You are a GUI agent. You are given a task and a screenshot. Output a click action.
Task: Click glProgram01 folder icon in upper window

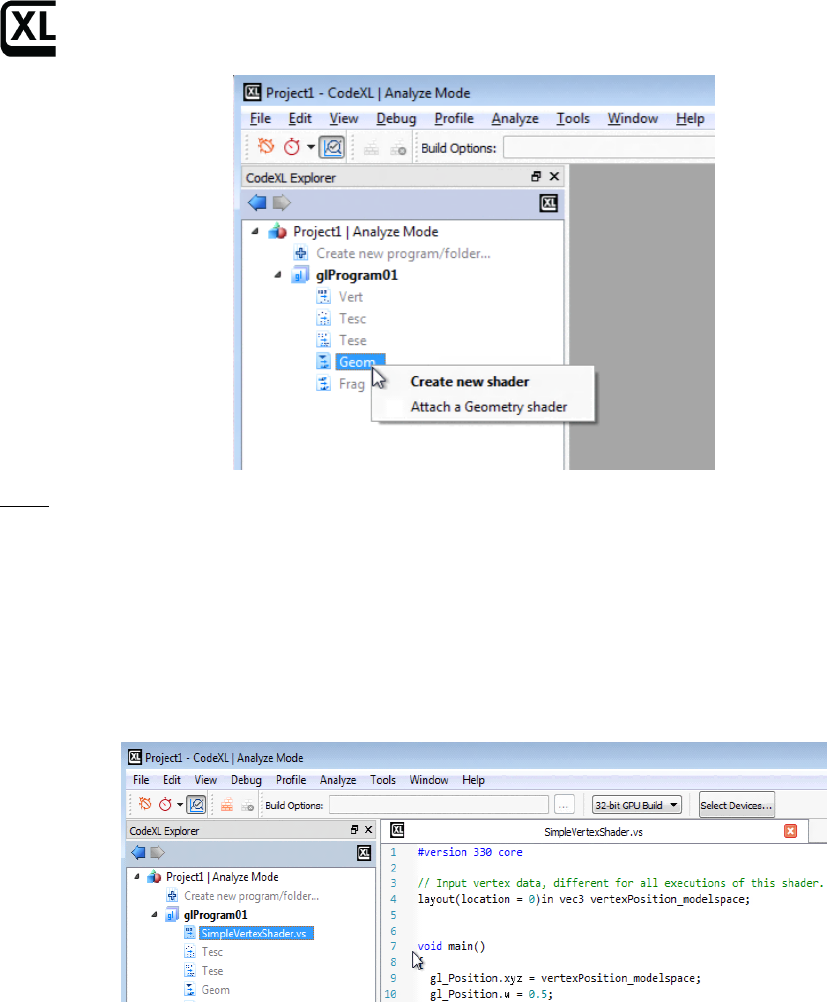tap(299, 275)
